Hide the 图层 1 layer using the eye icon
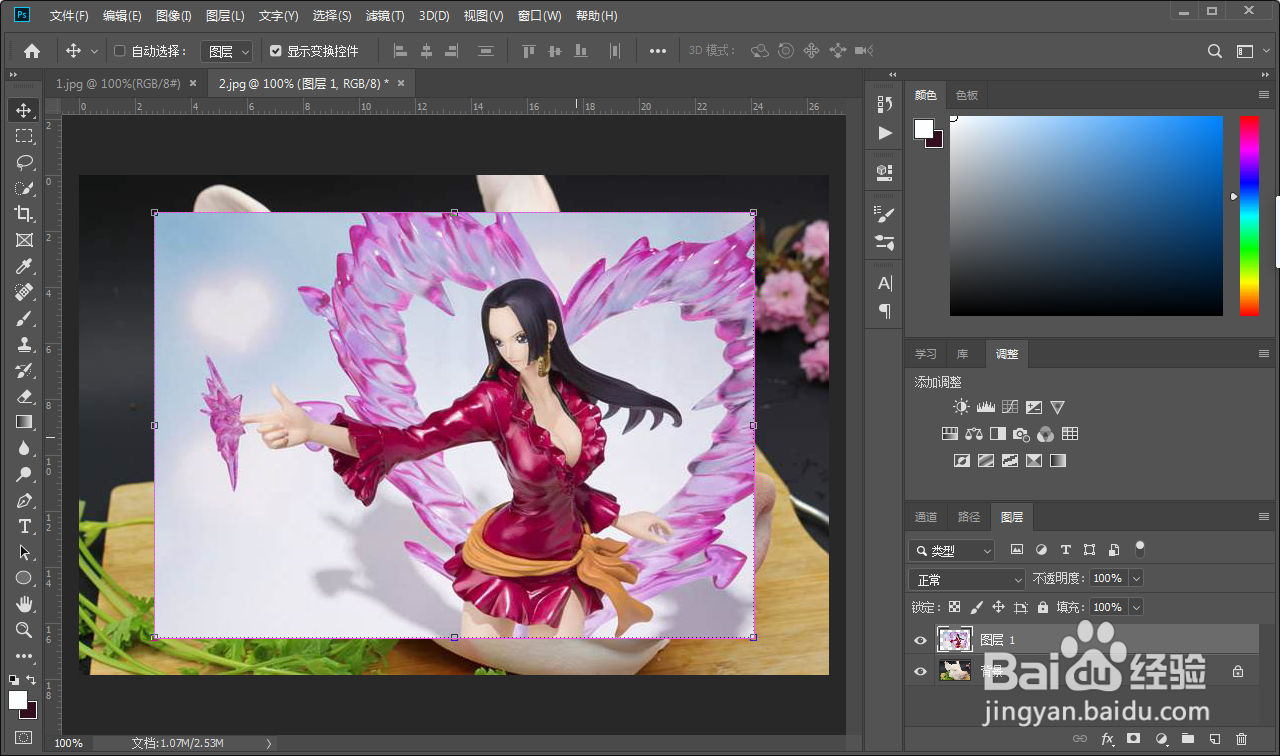This screenshot has height=756, width=1280. pos(921,640)
